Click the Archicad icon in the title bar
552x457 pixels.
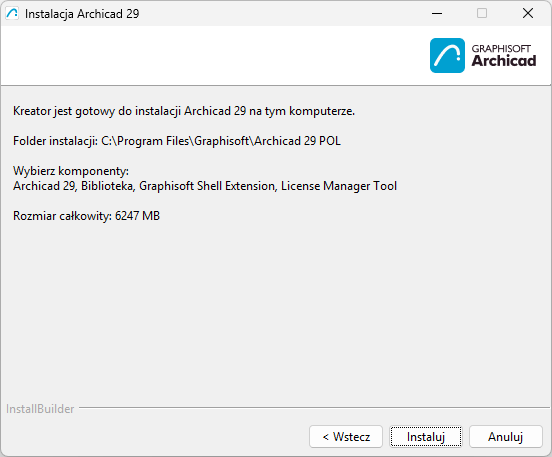point(12,13)
